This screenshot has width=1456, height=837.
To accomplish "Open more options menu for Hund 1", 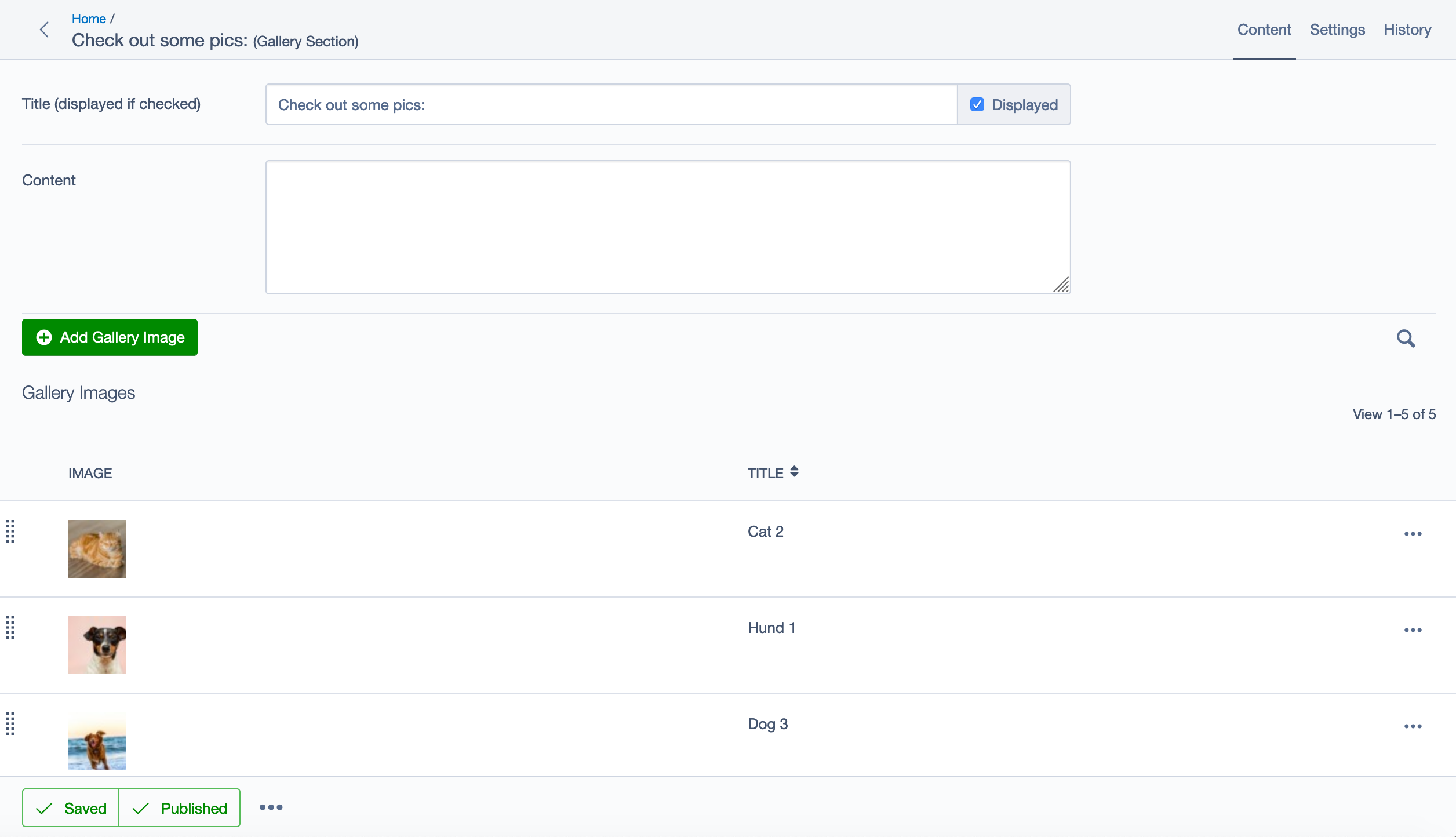I will [x=1413, y=630].
